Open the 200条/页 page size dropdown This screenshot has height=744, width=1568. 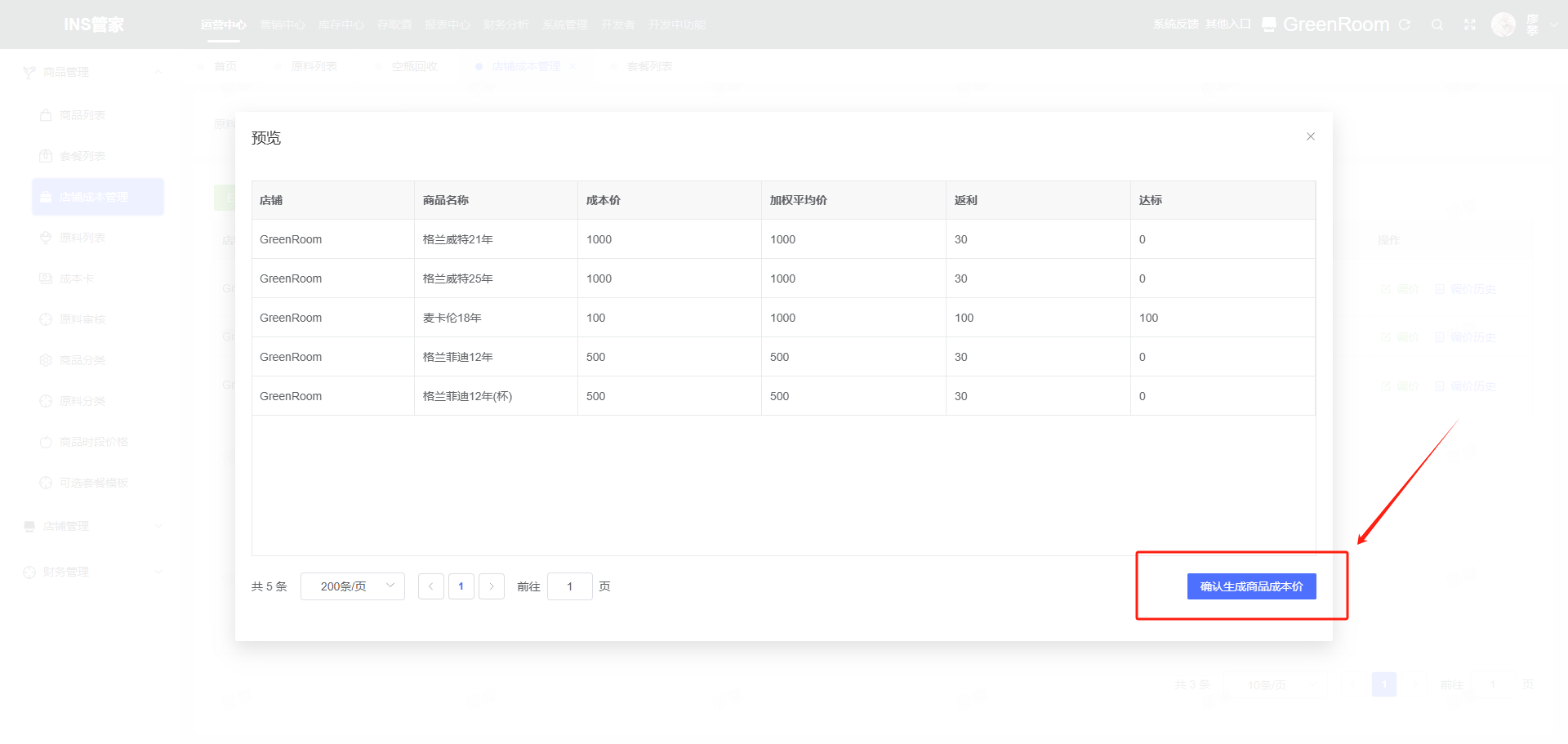[353, 586]
